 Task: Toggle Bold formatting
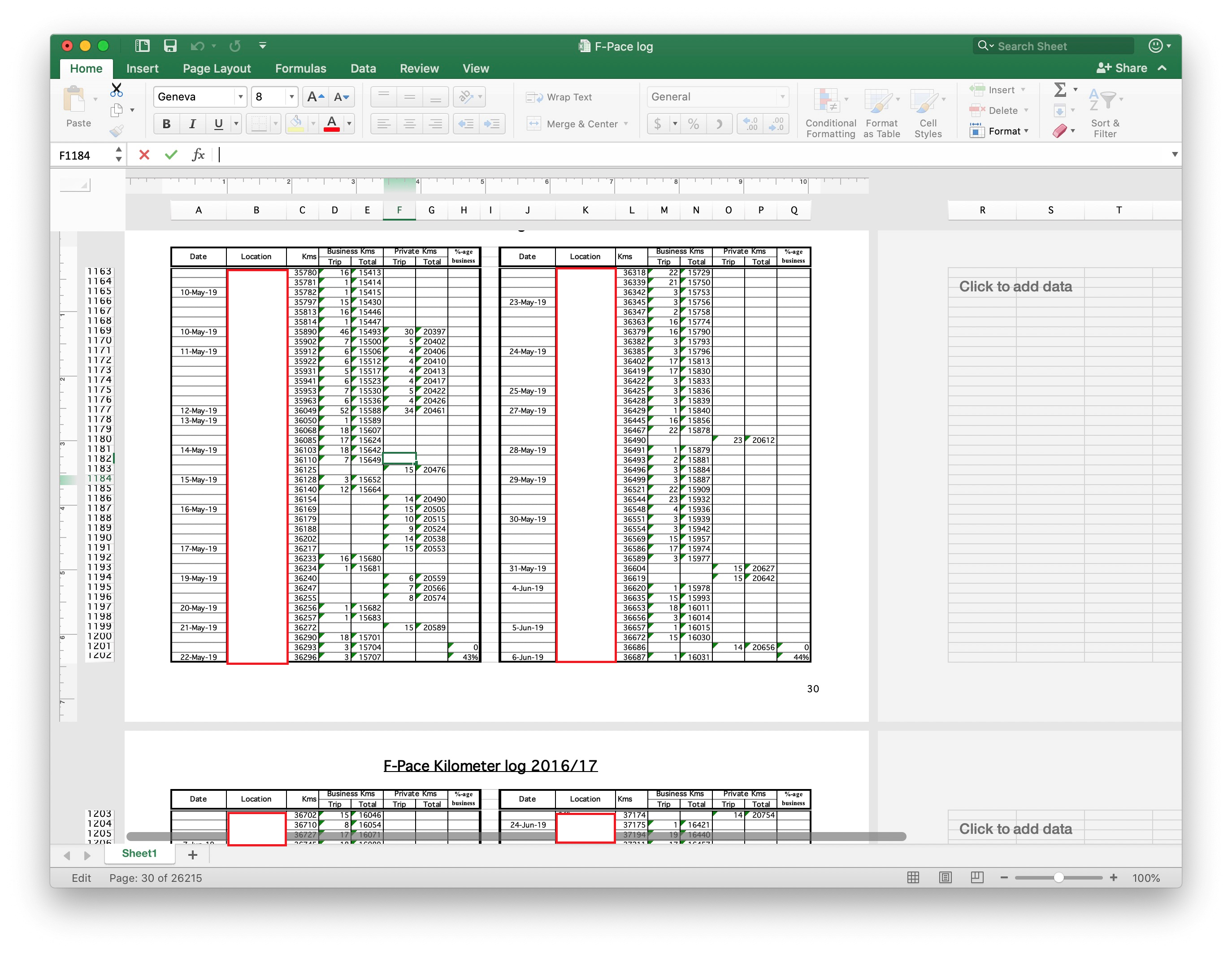click(x=166, y=124)
